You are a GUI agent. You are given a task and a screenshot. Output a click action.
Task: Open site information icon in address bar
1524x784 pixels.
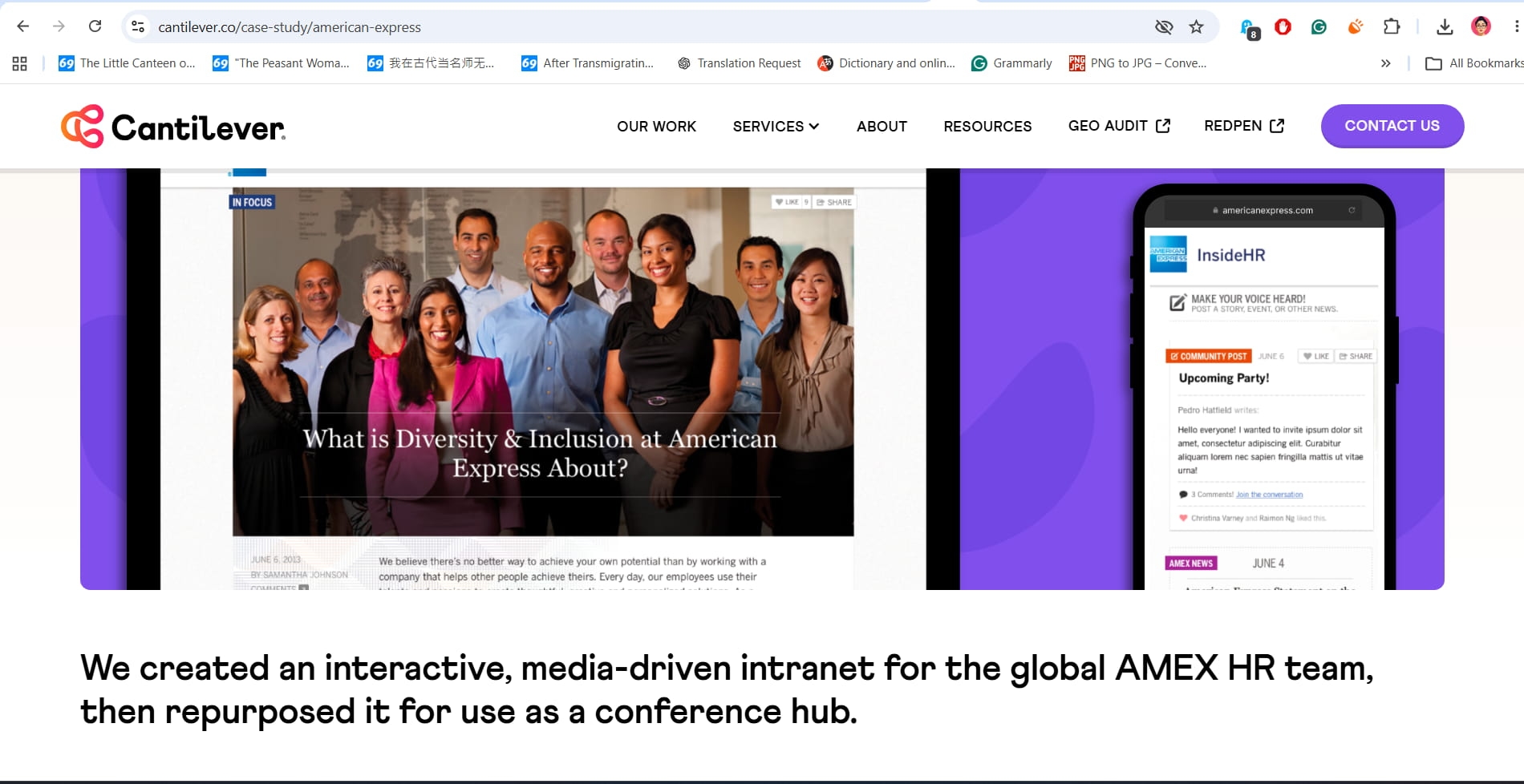(138, 26)
